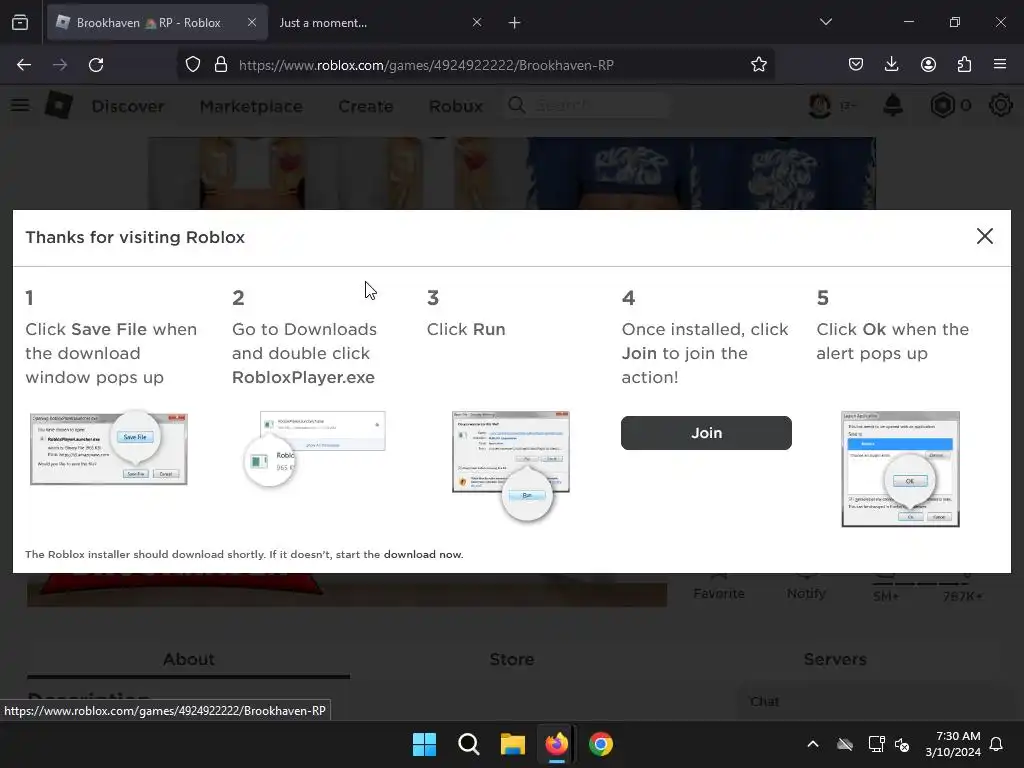Image resolution: width=1024 pixels, height=768 pixels.
Task: Close the Thanks for visiting Roblox dialog
Action: 984,236
